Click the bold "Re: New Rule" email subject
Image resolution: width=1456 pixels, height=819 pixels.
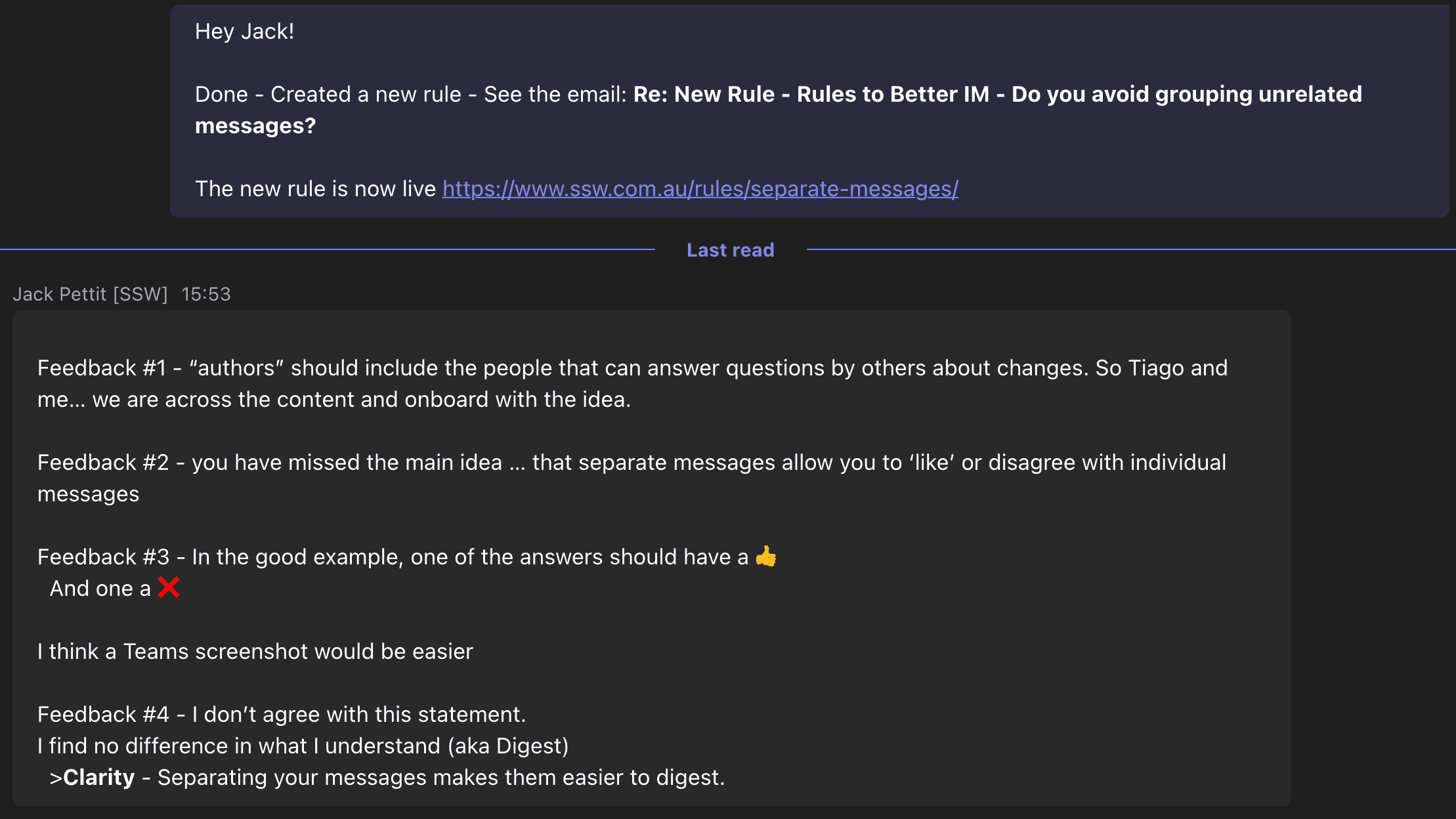point(704,94)
